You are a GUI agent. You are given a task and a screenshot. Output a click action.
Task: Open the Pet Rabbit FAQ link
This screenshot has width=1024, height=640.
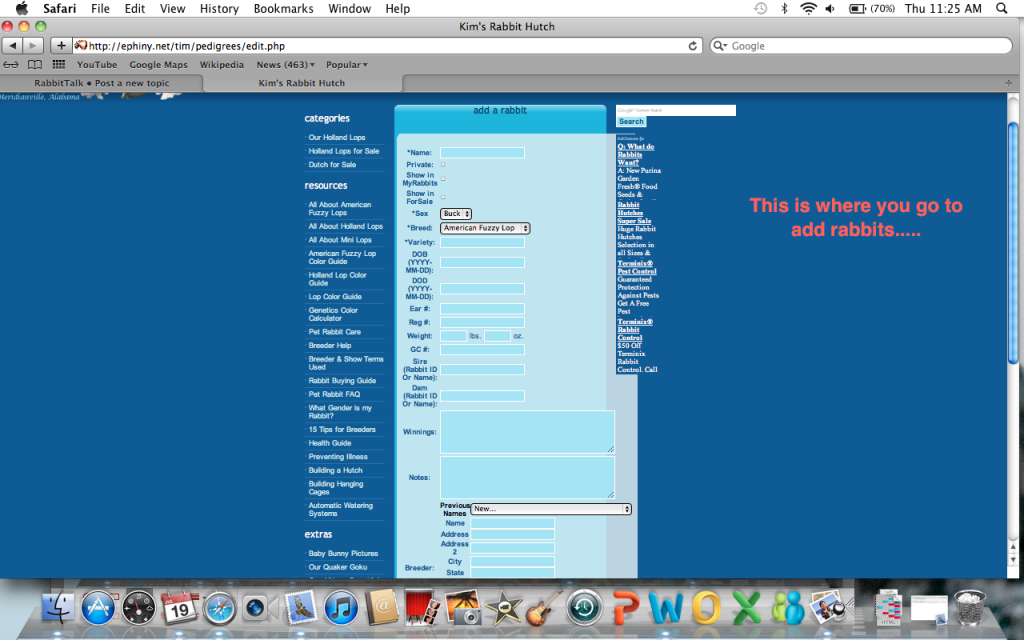click(x=334, y=394)
